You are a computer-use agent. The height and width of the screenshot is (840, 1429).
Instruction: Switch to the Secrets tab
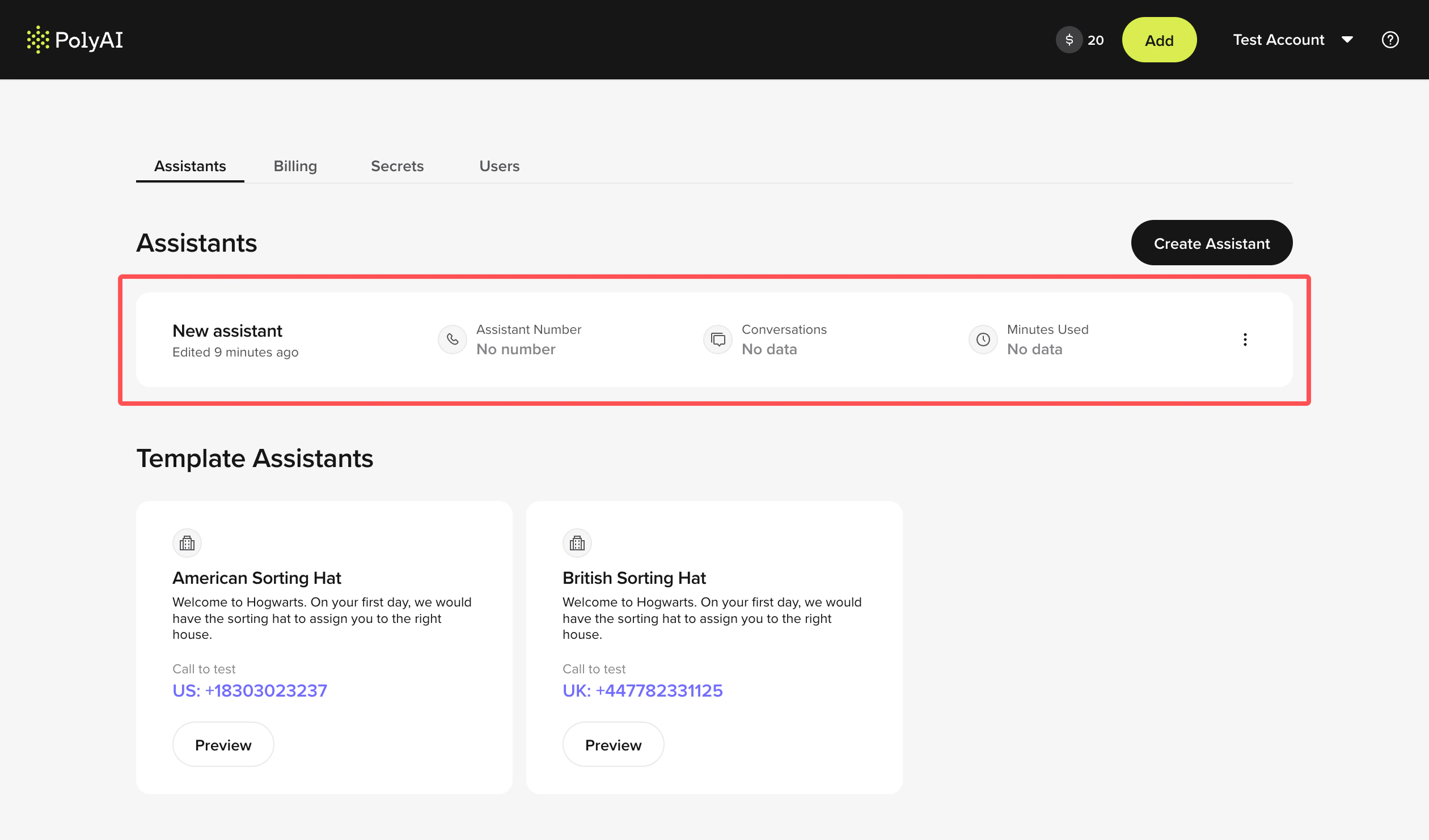click(397, 166)
